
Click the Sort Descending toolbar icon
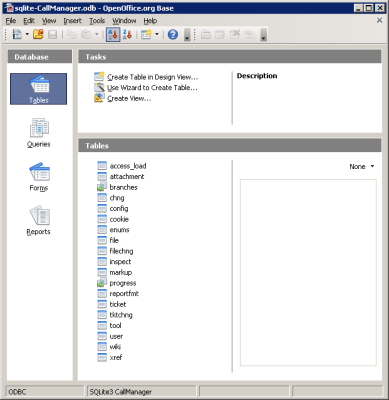pyautogui.click(x=127, y=34)
